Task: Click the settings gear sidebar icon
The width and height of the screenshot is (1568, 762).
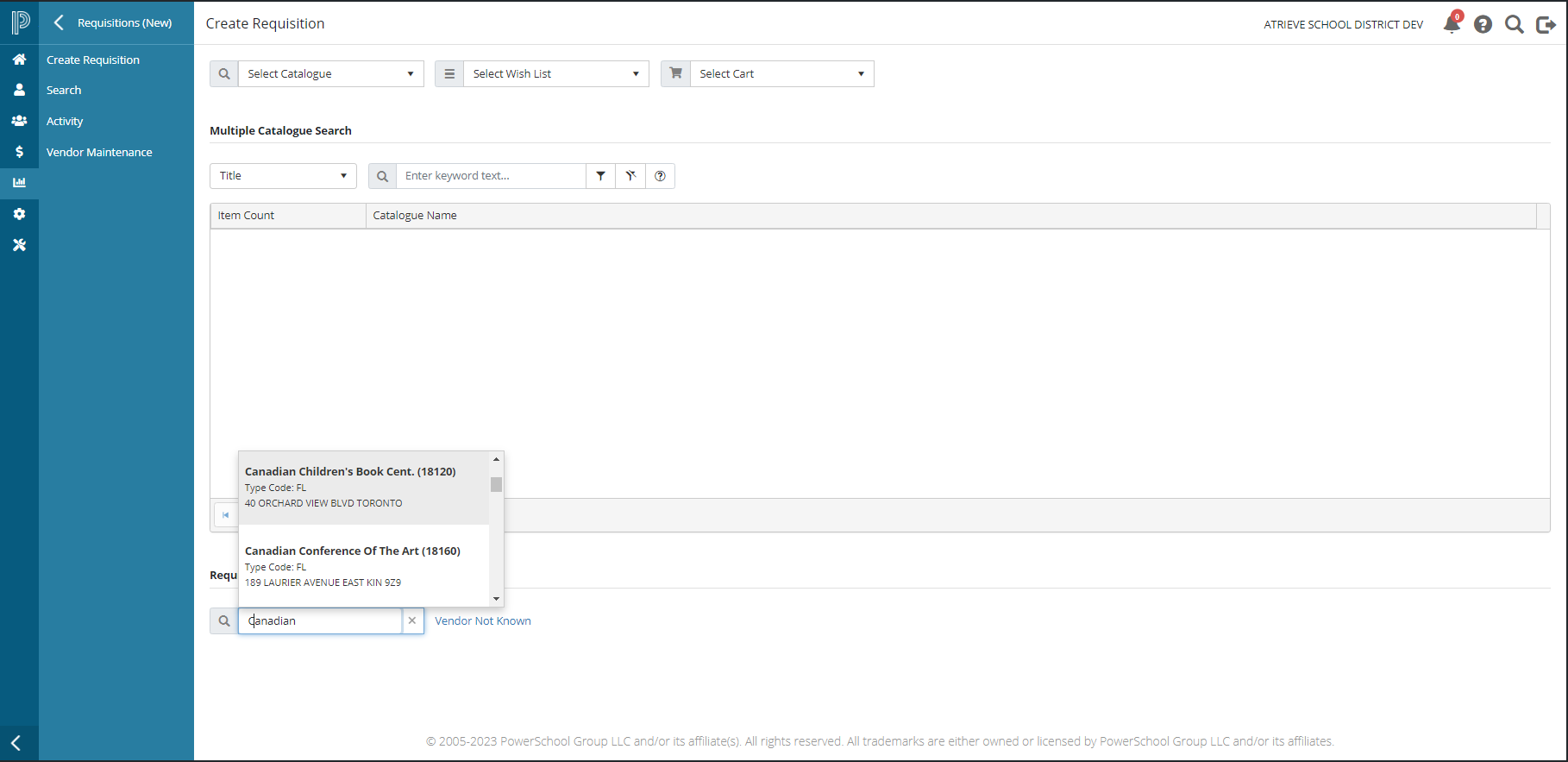Action: coord(19,214)
